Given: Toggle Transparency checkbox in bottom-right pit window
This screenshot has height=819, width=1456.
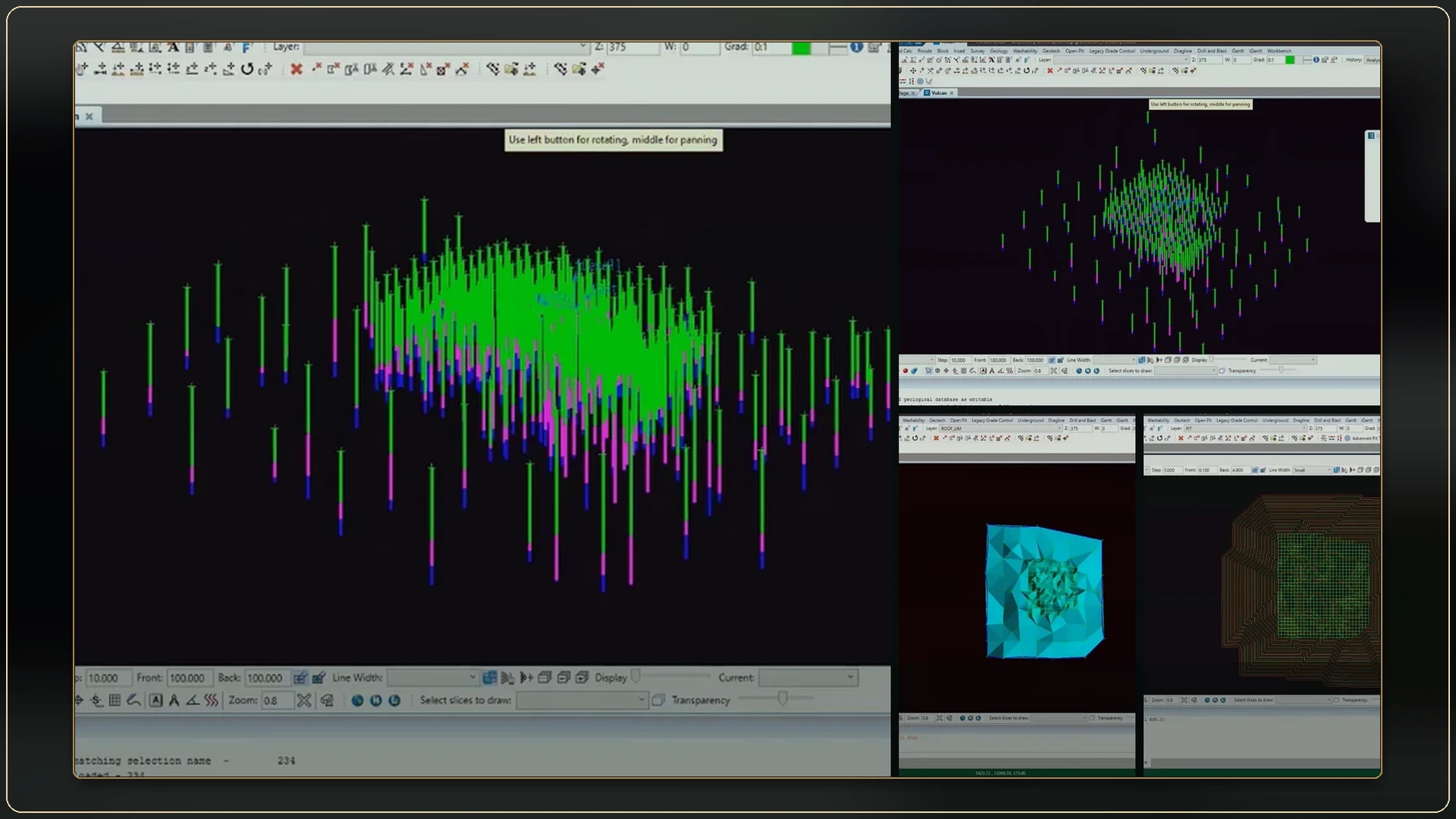Looking at the screenshot, I should pyautogui.click(x=1337, y=700).
